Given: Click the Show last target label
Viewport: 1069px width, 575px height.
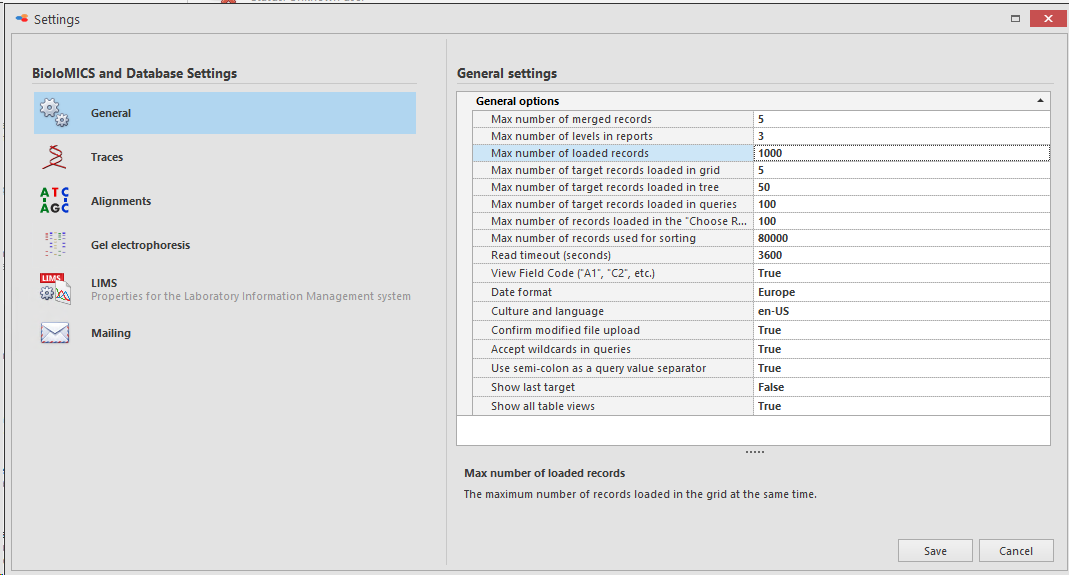Looking at the screenshot, I should 533,387.
